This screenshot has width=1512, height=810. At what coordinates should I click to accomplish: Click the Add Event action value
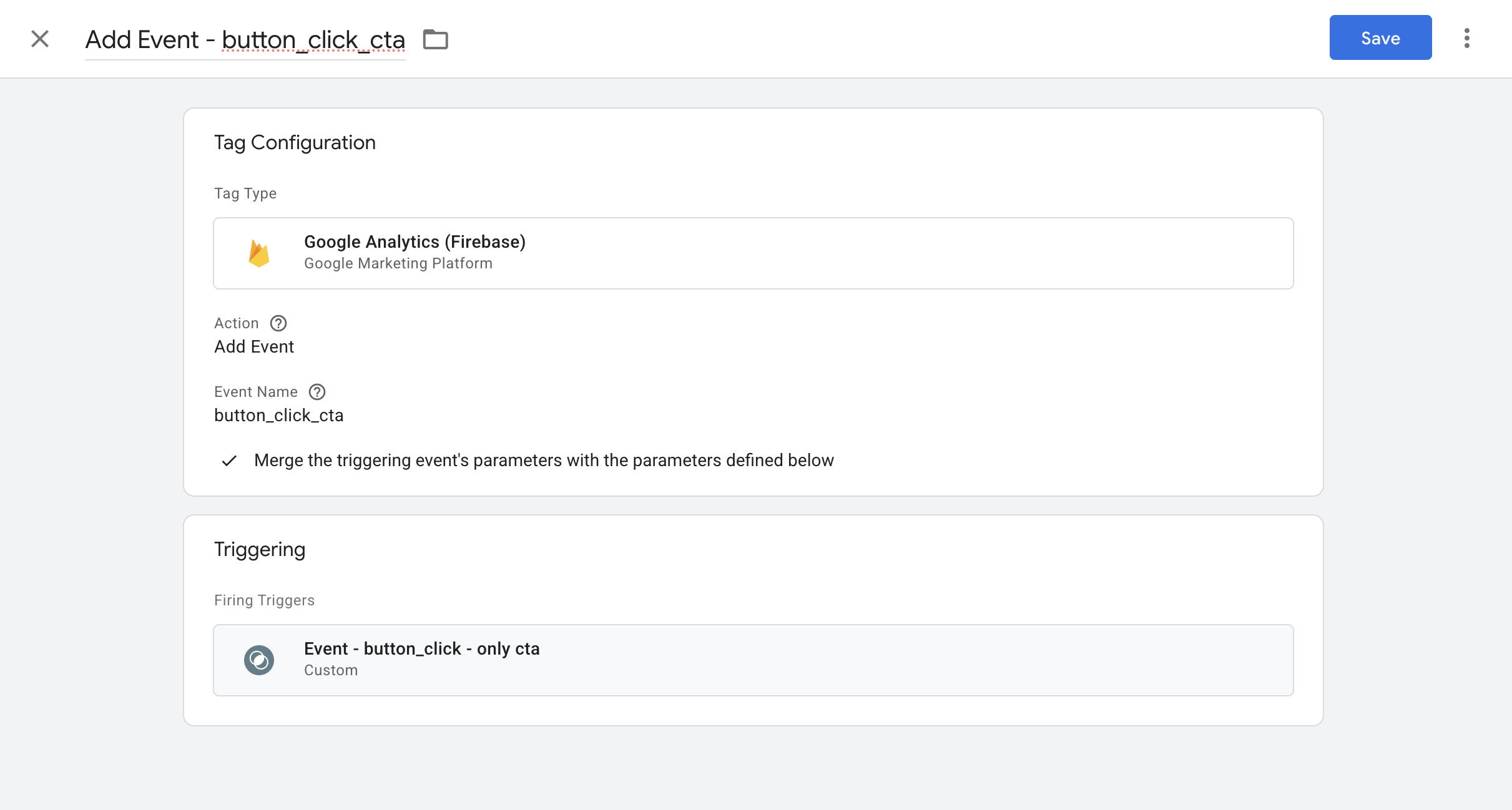[253, 347]
